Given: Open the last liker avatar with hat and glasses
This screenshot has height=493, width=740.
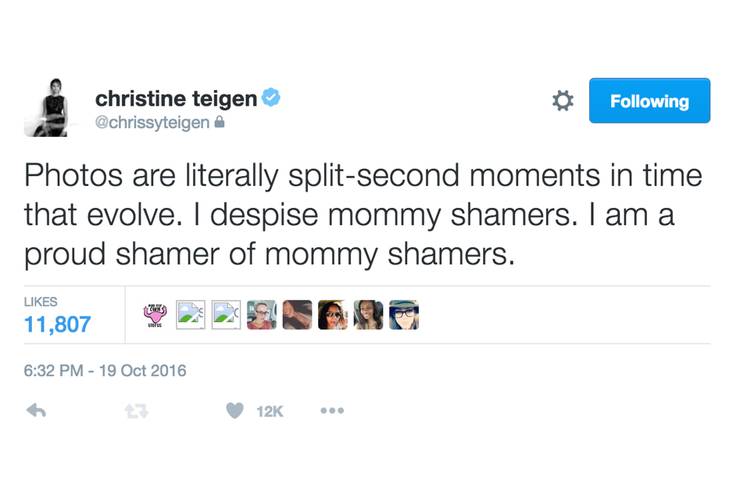Looking at the screenshot, I should [x=403, y=315].
